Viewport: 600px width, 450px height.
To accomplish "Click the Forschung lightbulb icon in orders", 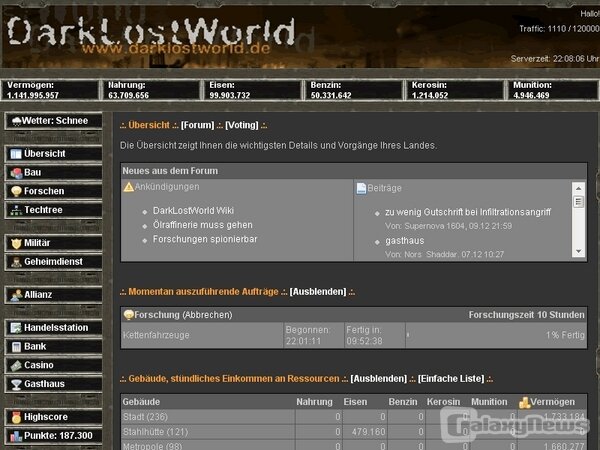I will pyautogui.click(x=129, y=315).
